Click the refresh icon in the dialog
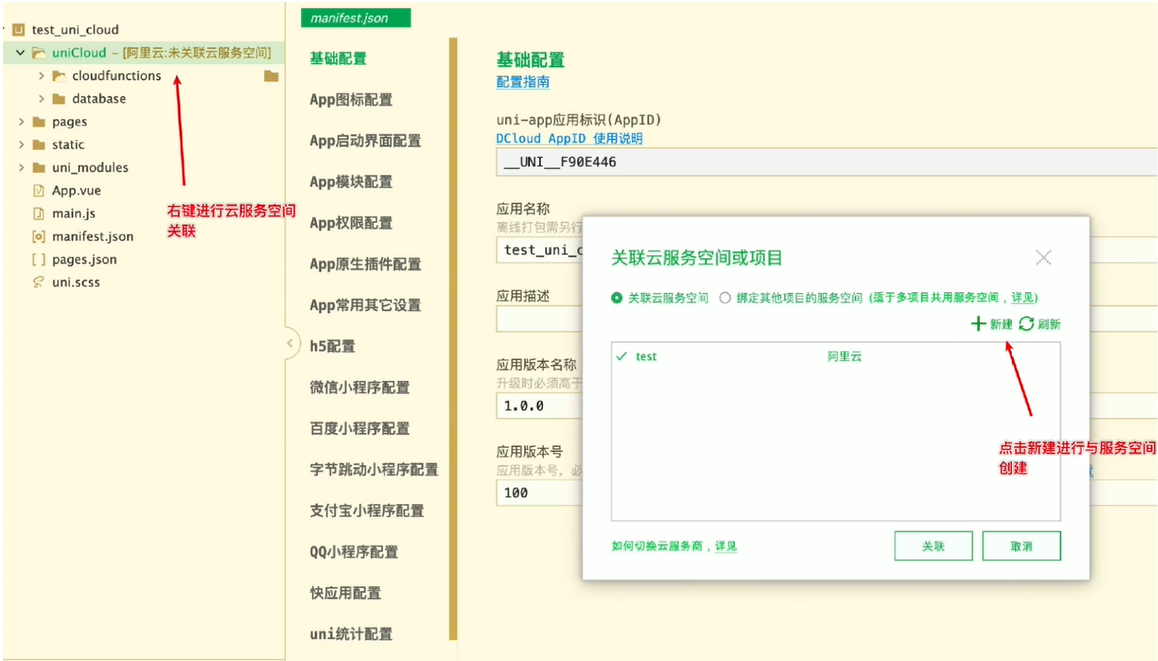 pos(1027,324)
